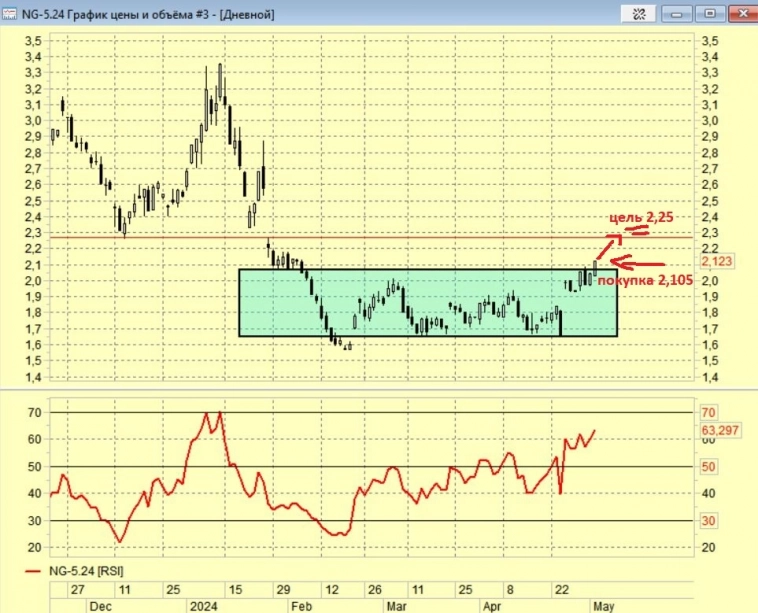Minimize the NG-5.24 chart window
The height and width of the screenshot is (613, 758).
679,13
